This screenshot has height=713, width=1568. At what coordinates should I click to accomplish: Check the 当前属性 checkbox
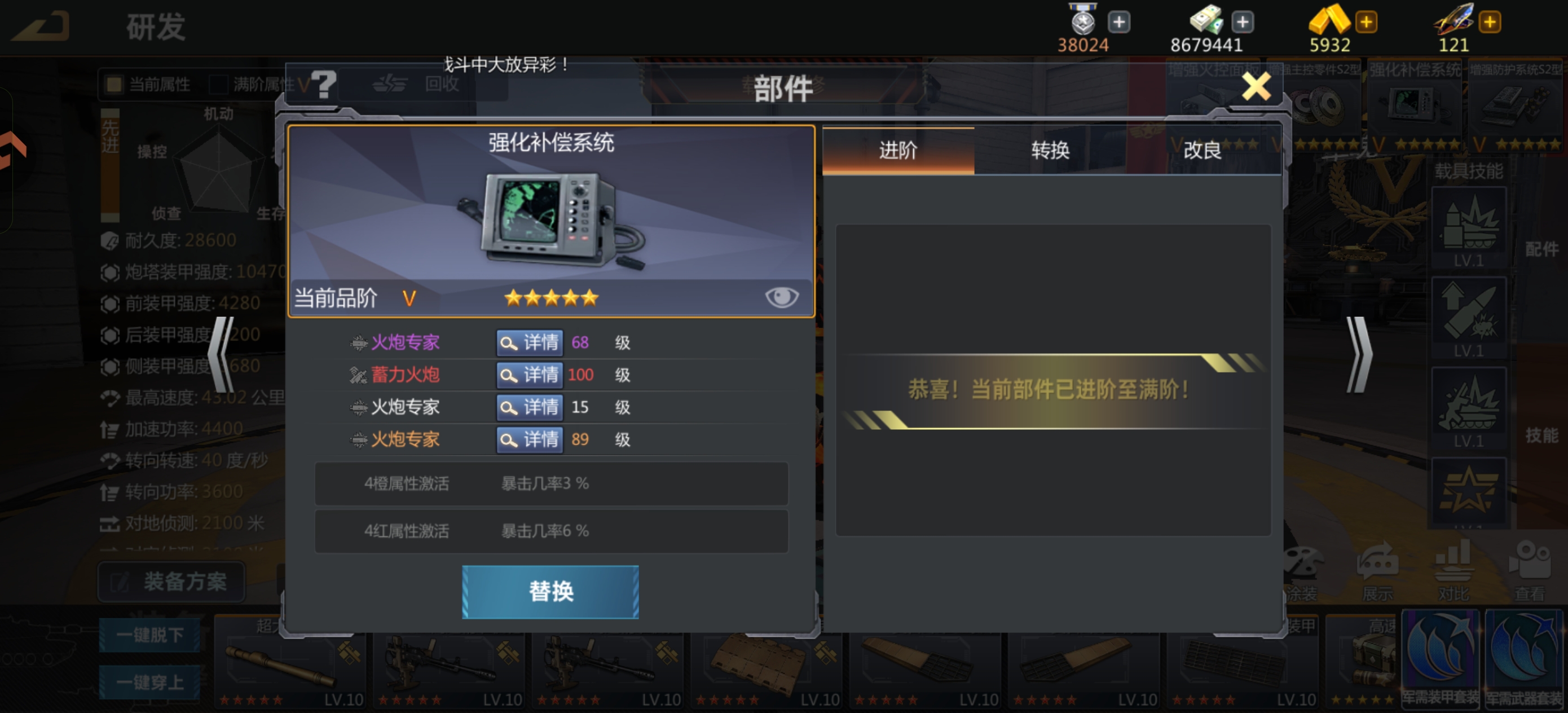pos(114,84)
